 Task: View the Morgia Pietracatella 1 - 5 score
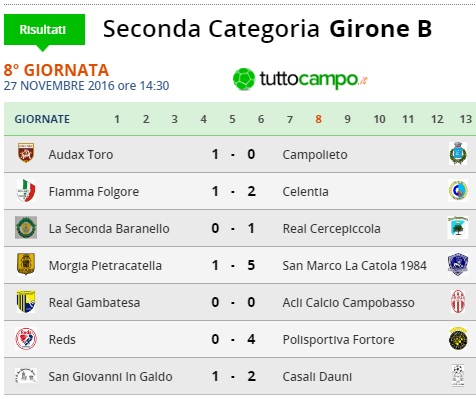click(x=233, y=265)
